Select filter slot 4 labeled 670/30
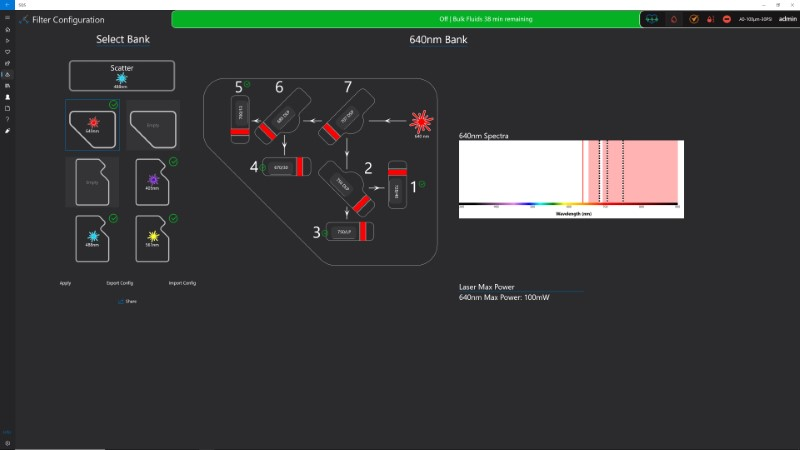The width and height of the screenshot is (800, 450). click(286, 167)
